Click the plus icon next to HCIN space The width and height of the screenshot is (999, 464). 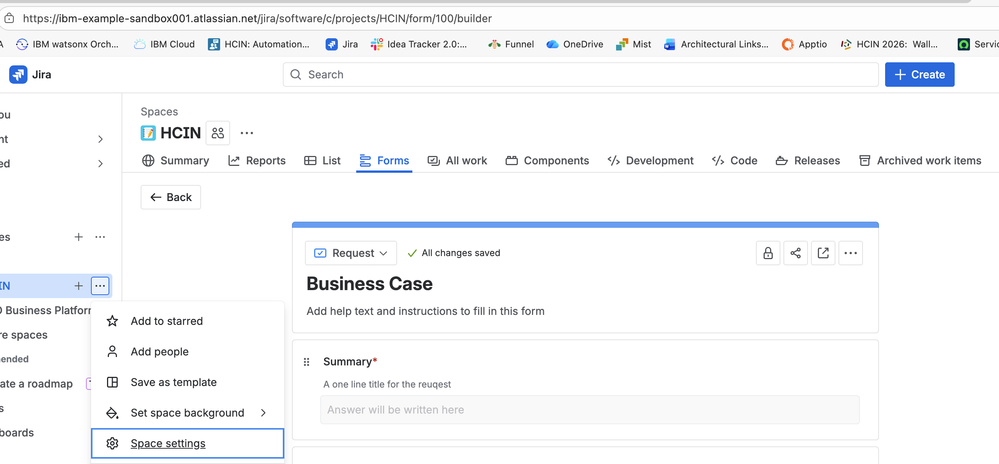point(78,286)
